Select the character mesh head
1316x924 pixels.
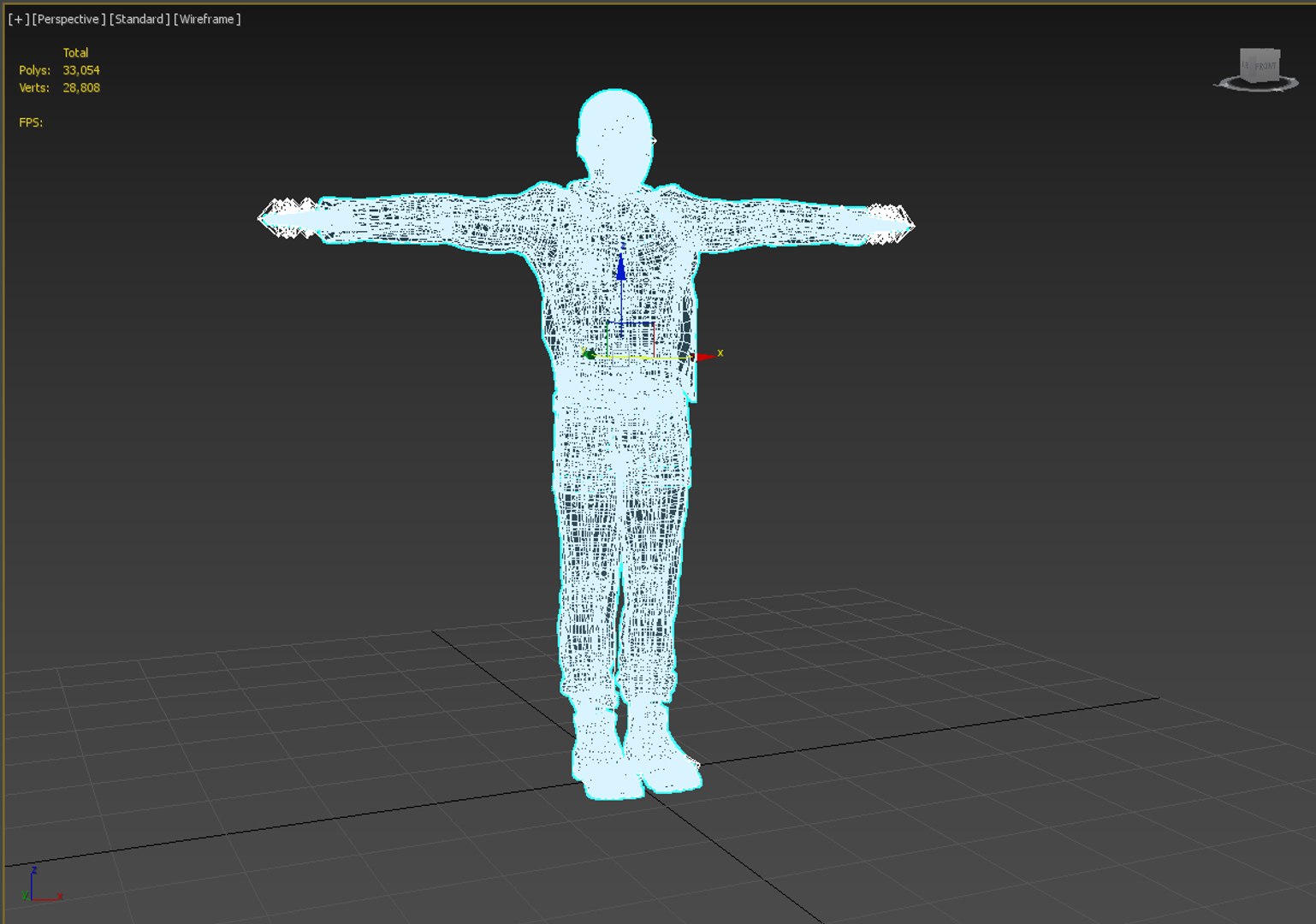point(615,135)
